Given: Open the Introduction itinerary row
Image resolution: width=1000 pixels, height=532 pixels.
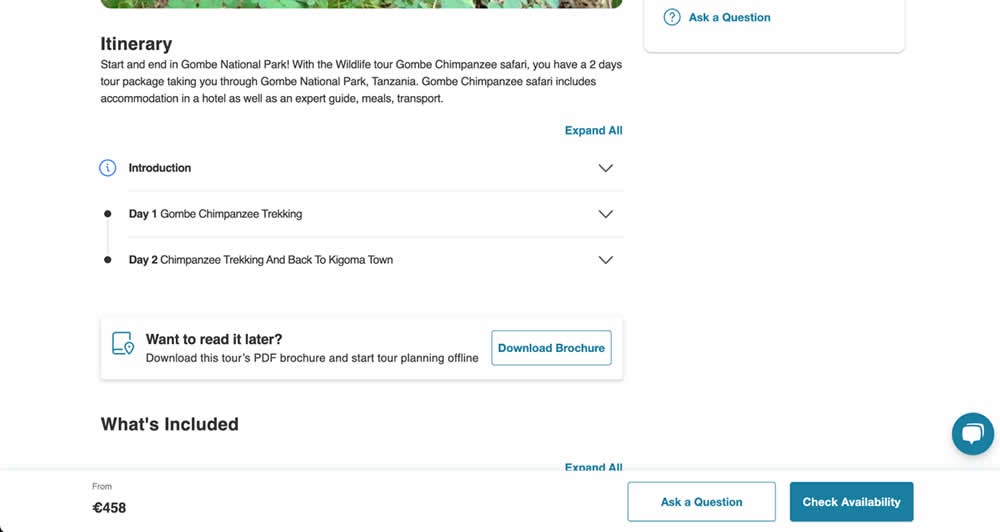Looking at the screenshot, I should (x=160, y=168).
